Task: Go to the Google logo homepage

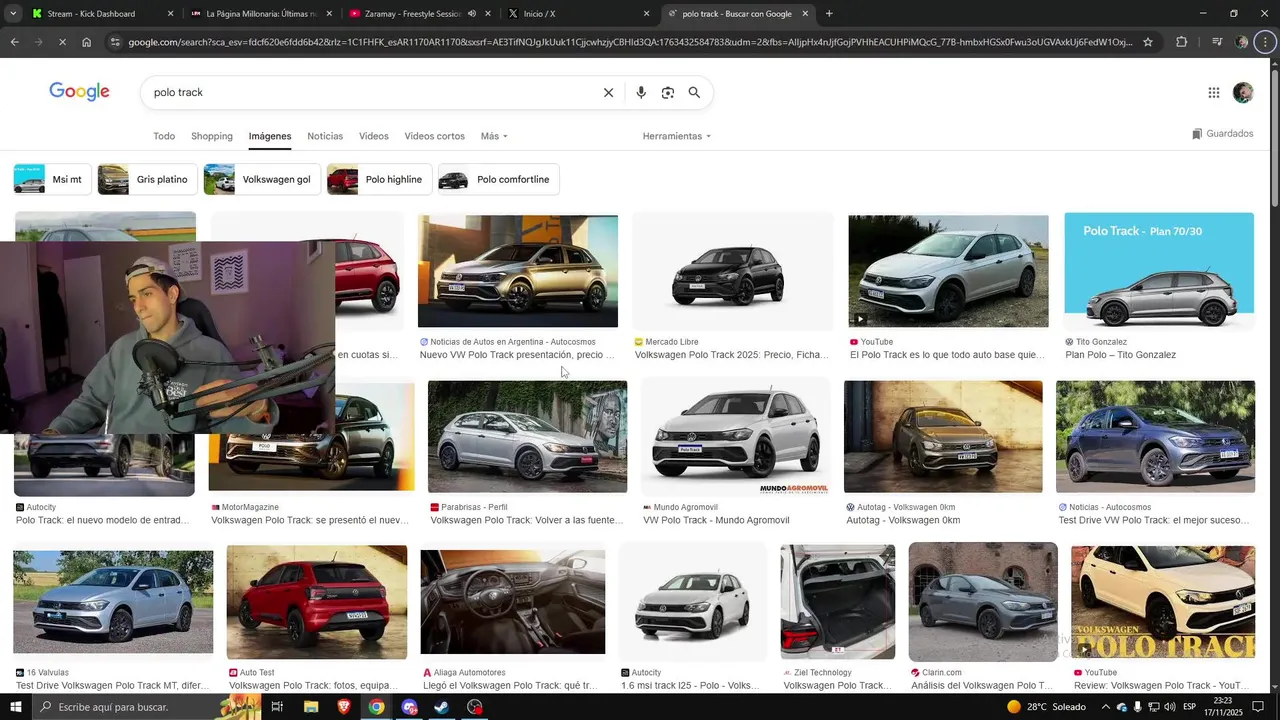Action: (x=79, y=92)
